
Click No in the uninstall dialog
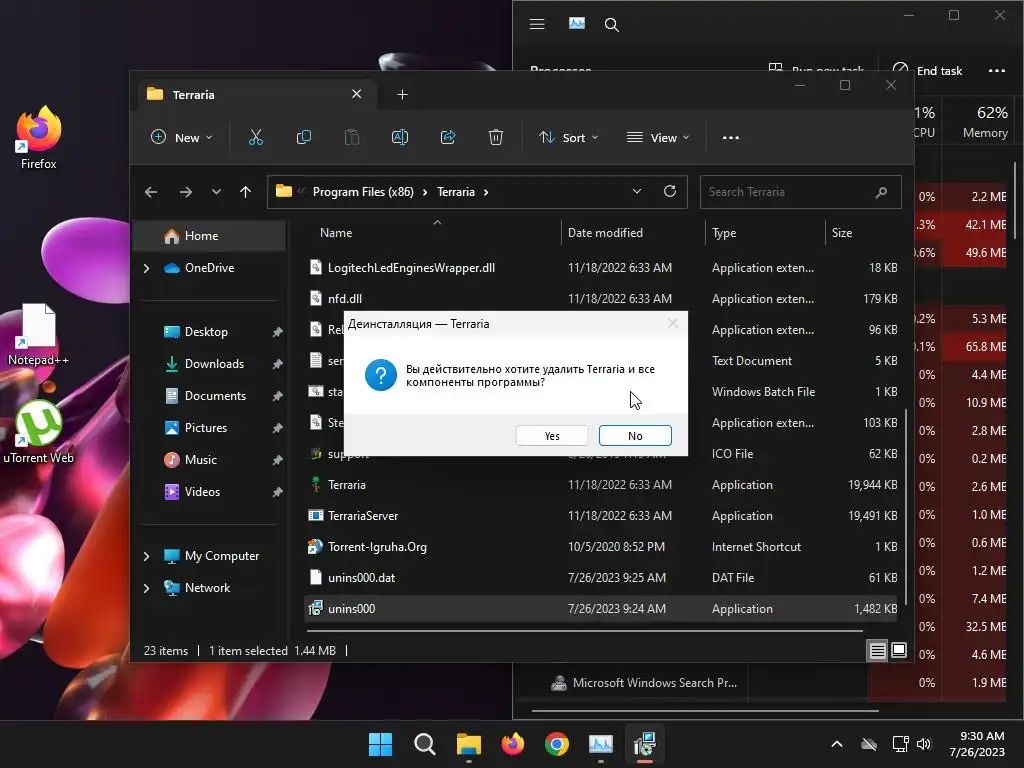click(x=635, y=436)
